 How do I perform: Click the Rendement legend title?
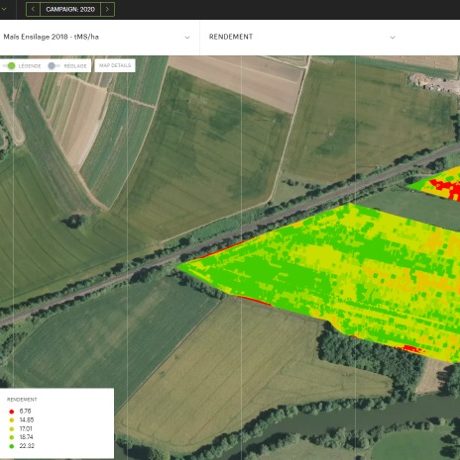coord(22,399)
